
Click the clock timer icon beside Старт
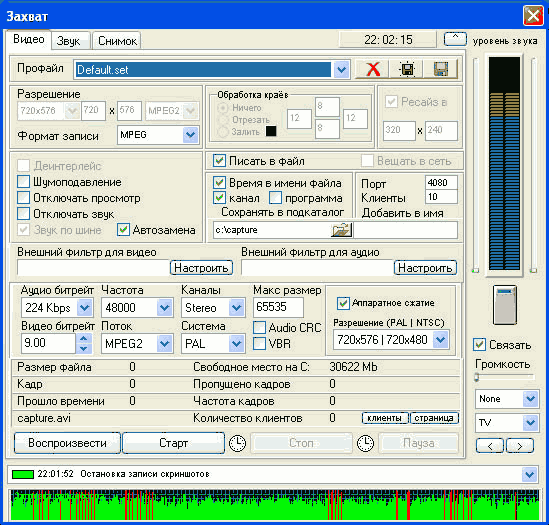tap(237, 443)
